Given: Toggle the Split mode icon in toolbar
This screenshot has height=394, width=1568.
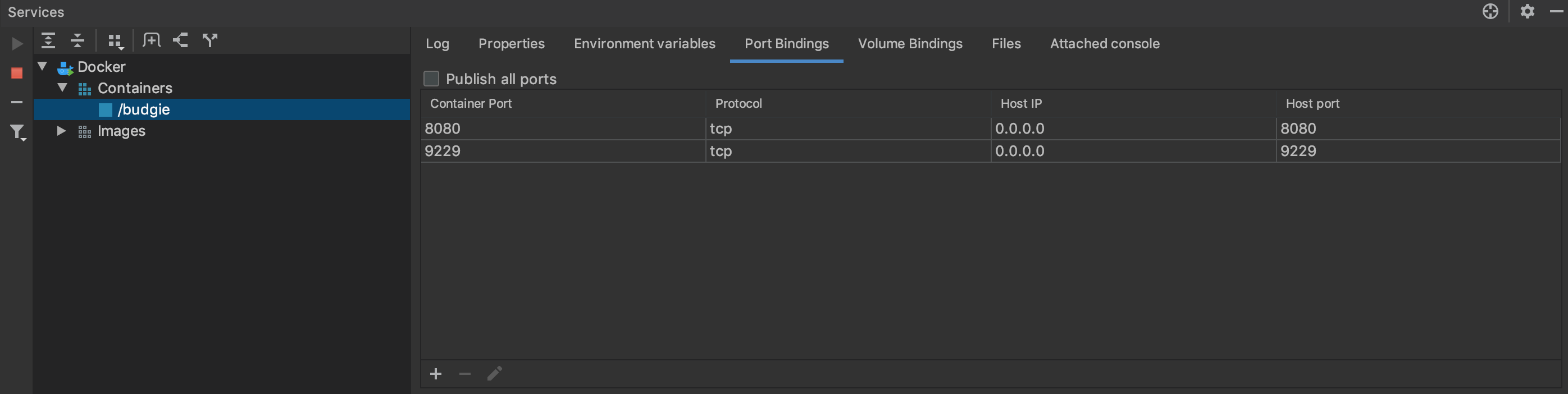Looking at the screenshot, I should [x=180, y=40].
